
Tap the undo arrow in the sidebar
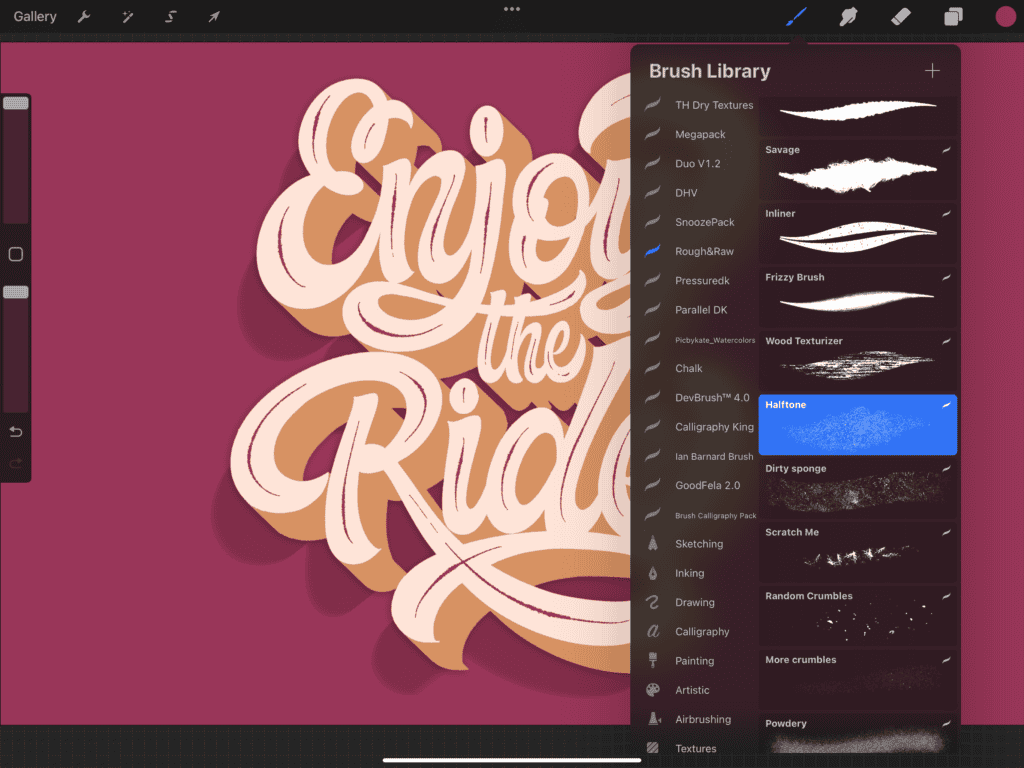pos(15,431)
